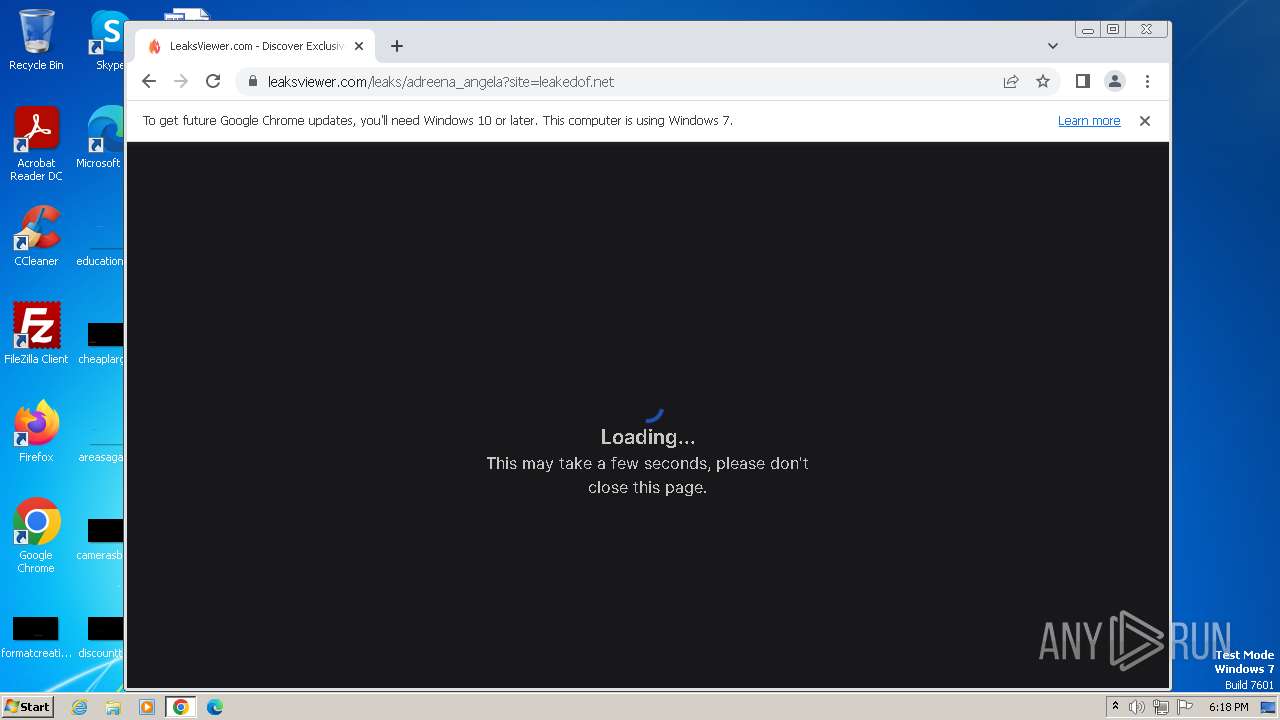Open the media player taskbar icon
Viewport: 1280px width, 720px height.
click(147, 707)
